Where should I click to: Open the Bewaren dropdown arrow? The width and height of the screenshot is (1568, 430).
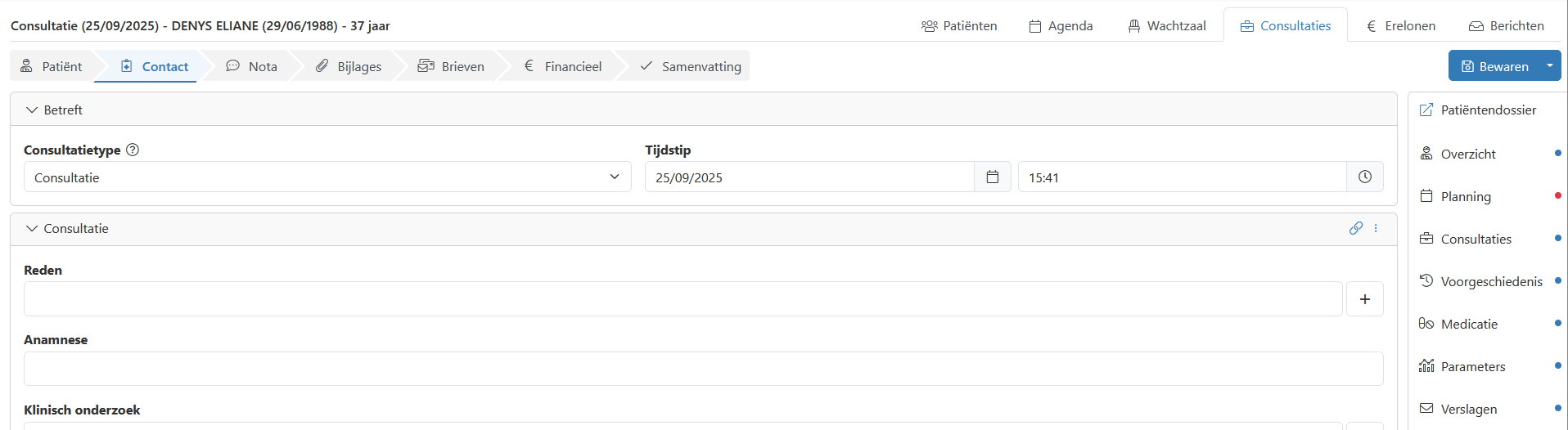point(1550,66)
